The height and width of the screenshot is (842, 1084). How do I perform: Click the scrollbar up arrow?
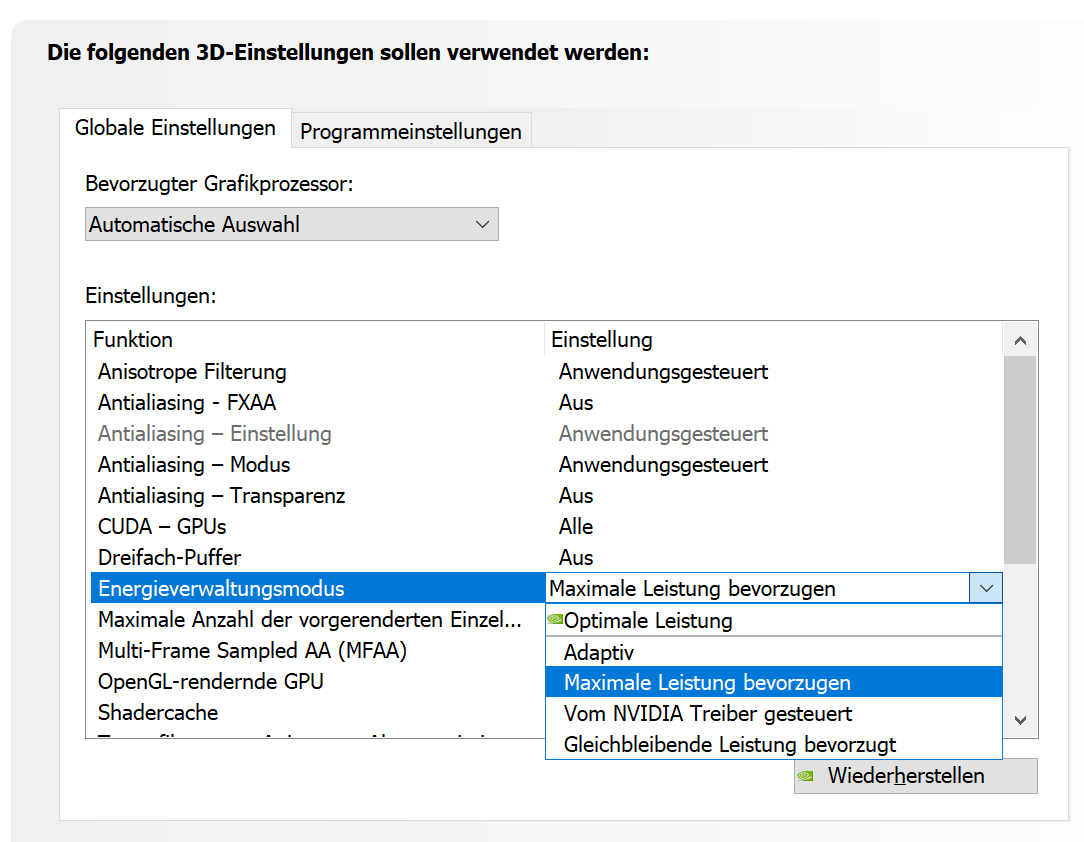(1020, 340)
